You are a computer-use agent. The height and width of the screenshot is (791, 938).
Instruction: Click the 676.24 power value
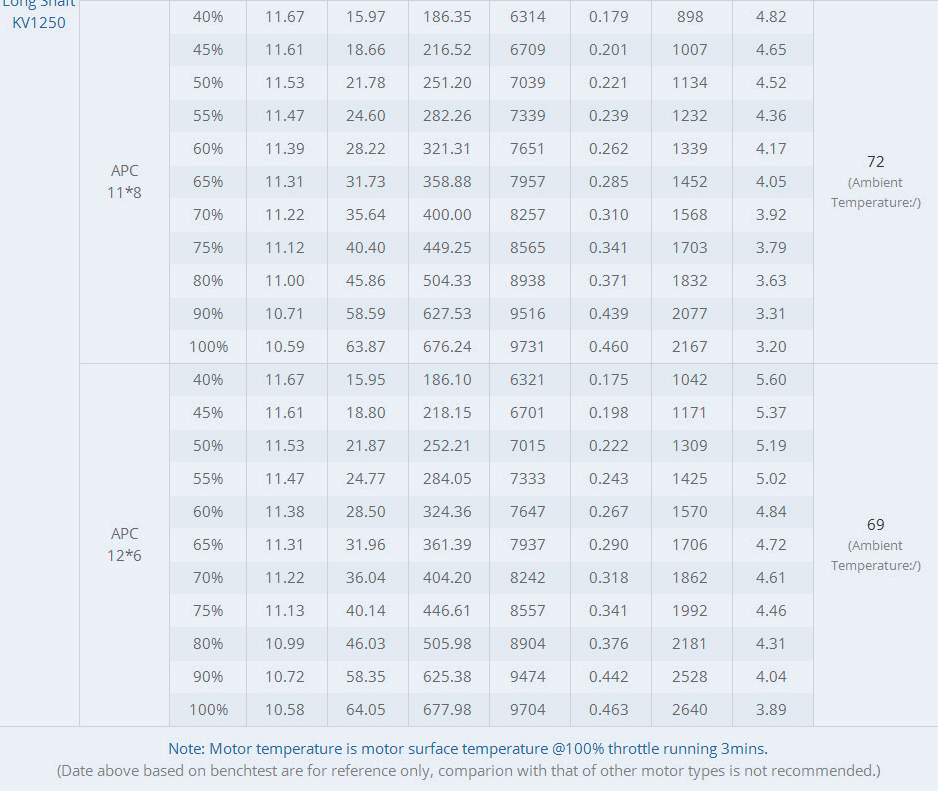pos(447,347)
